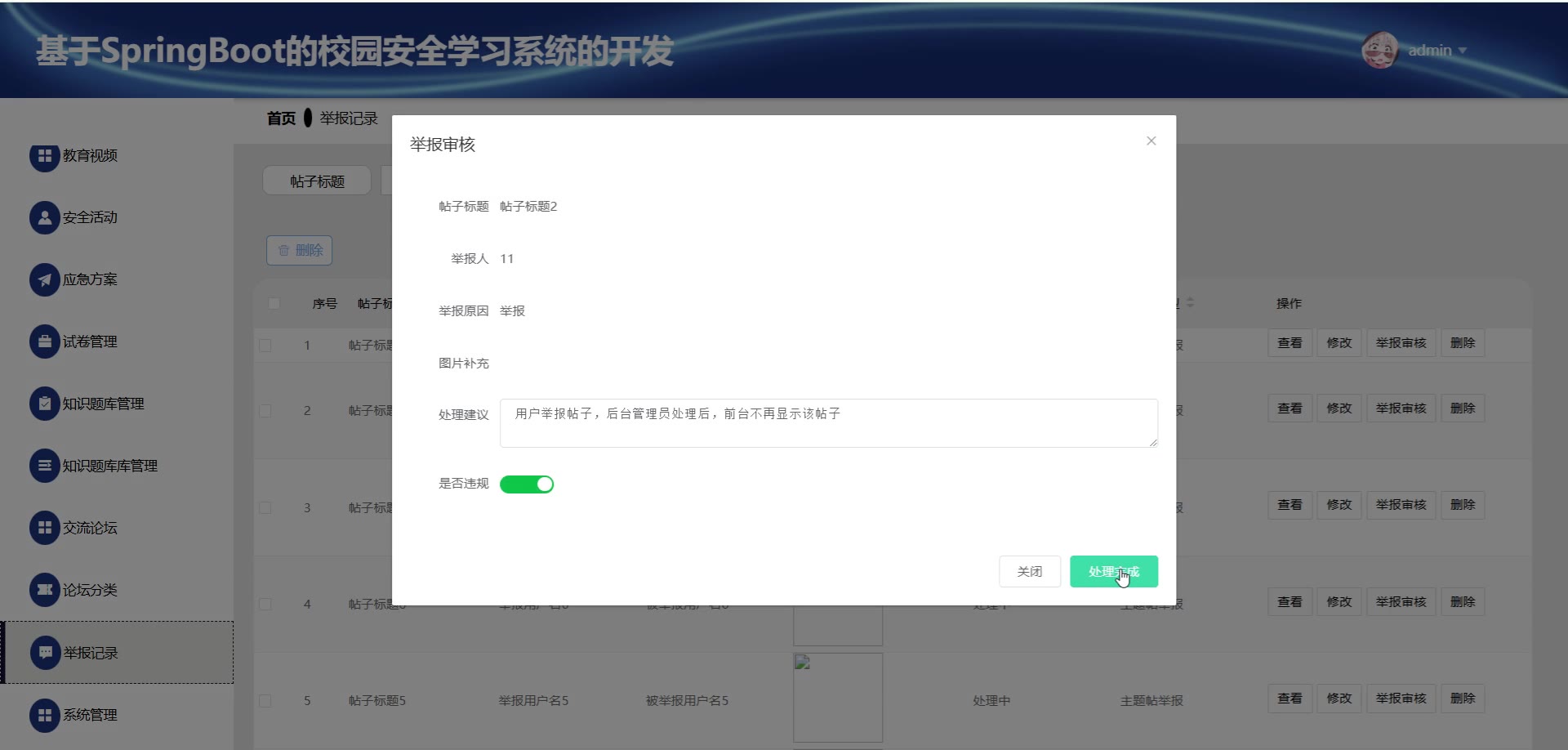The width and height of the screenshot is (1568, 750).
Task: Click 举报审核 for row 2
Action: (x=1401, y=408)
